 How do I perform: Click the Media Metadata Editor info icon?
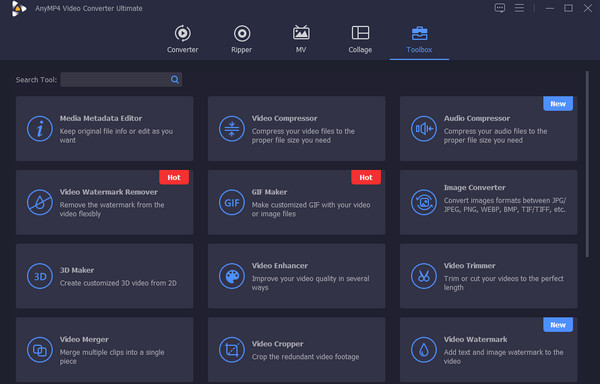click(x=40, y=129)
